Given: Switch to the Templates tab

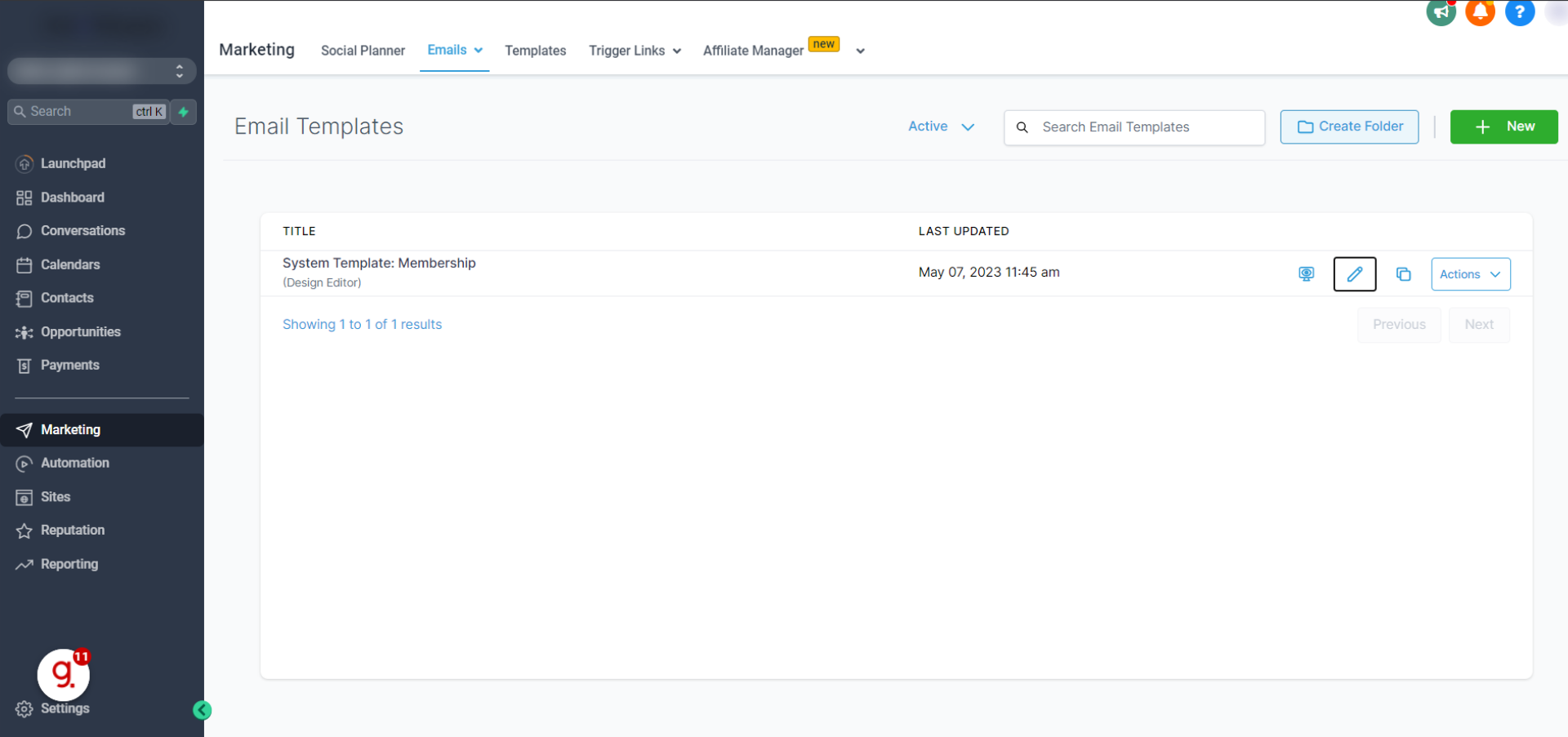Looking at the screenshot, I should coord(535,51).
